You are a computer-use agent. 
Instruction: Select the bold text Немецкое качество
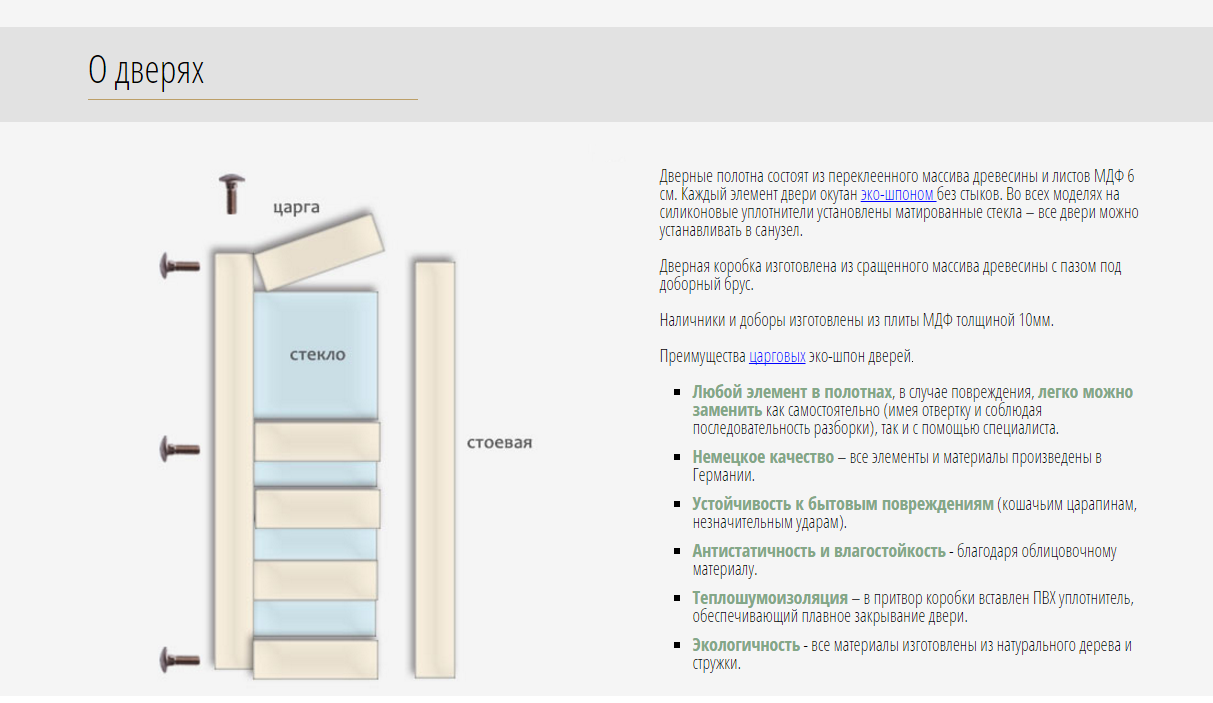pos(763,457)
